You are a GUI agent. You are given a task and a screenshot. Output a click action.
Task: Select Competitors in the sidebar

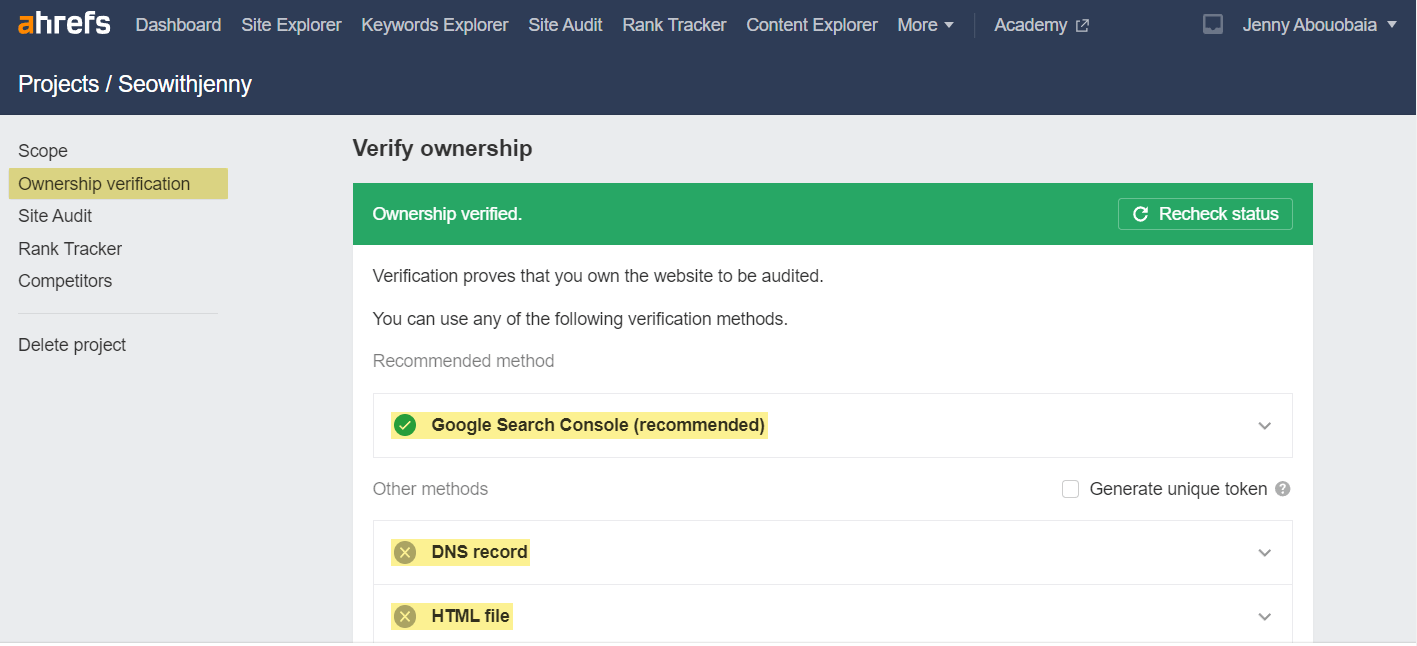65,281
